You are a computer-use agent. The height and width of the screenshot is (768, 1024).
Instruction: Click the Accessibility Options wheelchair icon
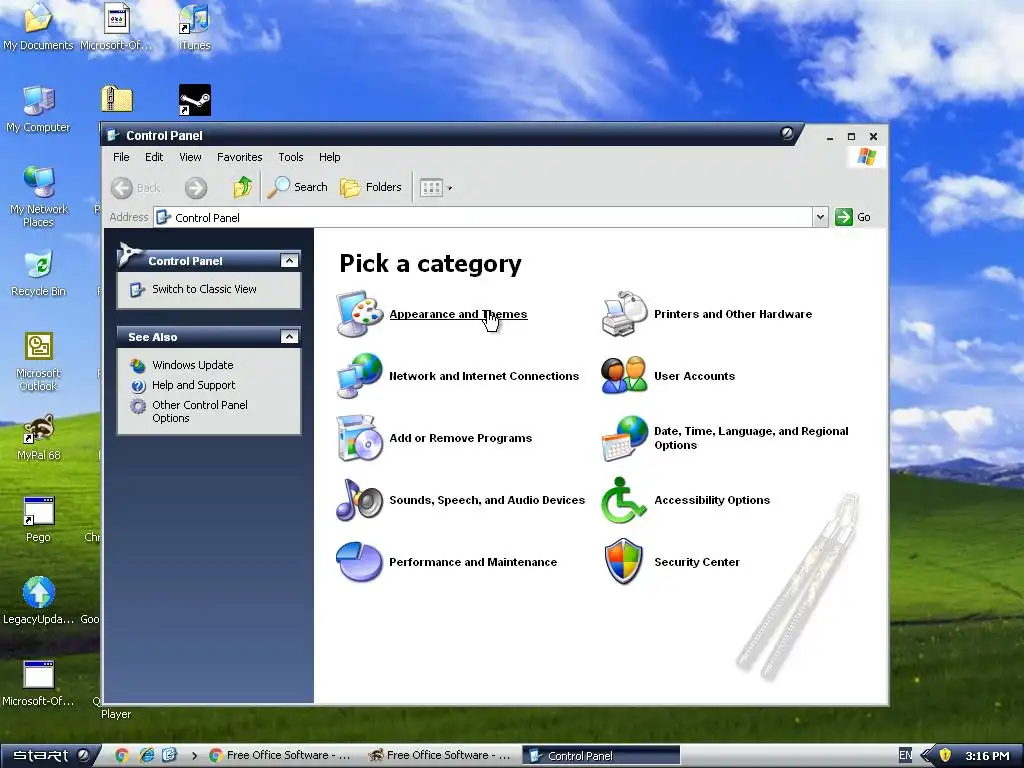tap(624, 500)
